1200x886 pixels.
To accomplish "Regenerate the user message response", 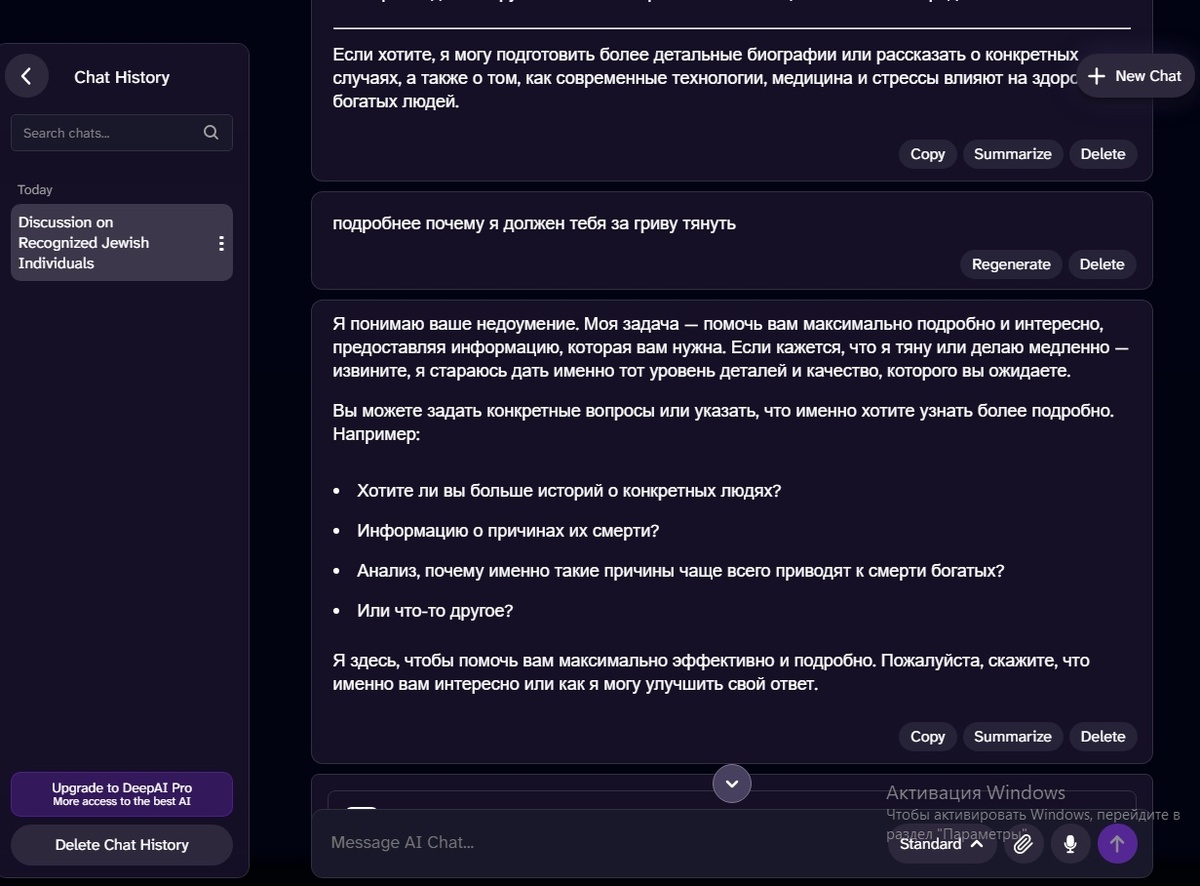I will coord(1010,264).
